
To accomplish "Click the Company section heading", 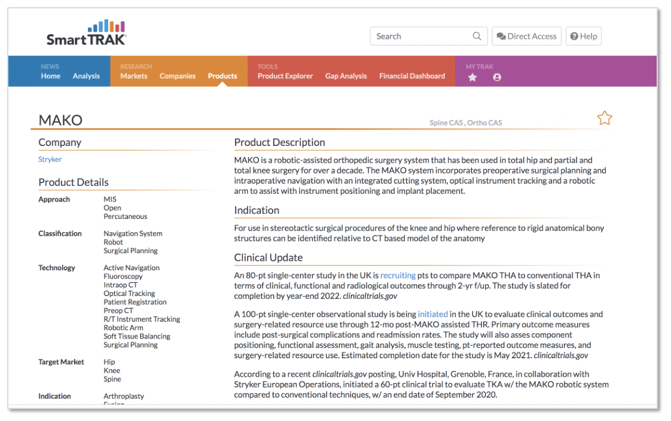I will [59, 142].
